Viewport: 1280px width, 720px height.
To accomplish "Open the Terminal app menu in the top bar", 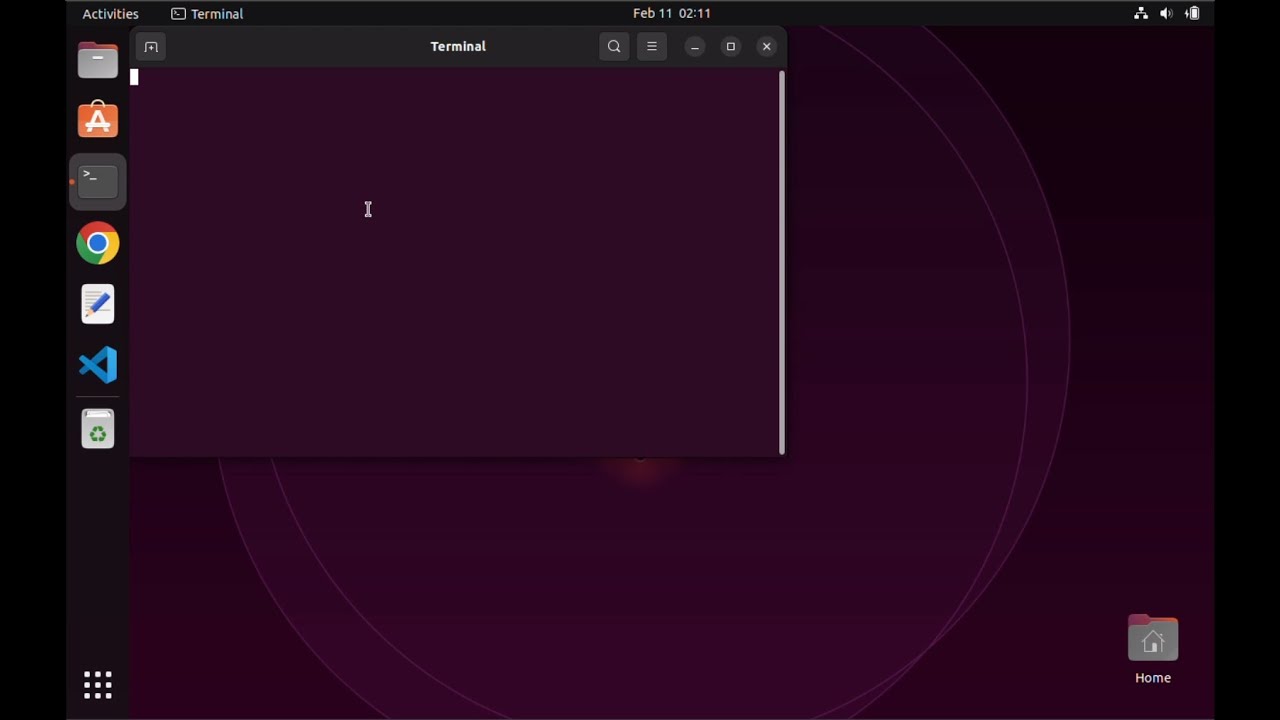I will [x=207, y=14].
